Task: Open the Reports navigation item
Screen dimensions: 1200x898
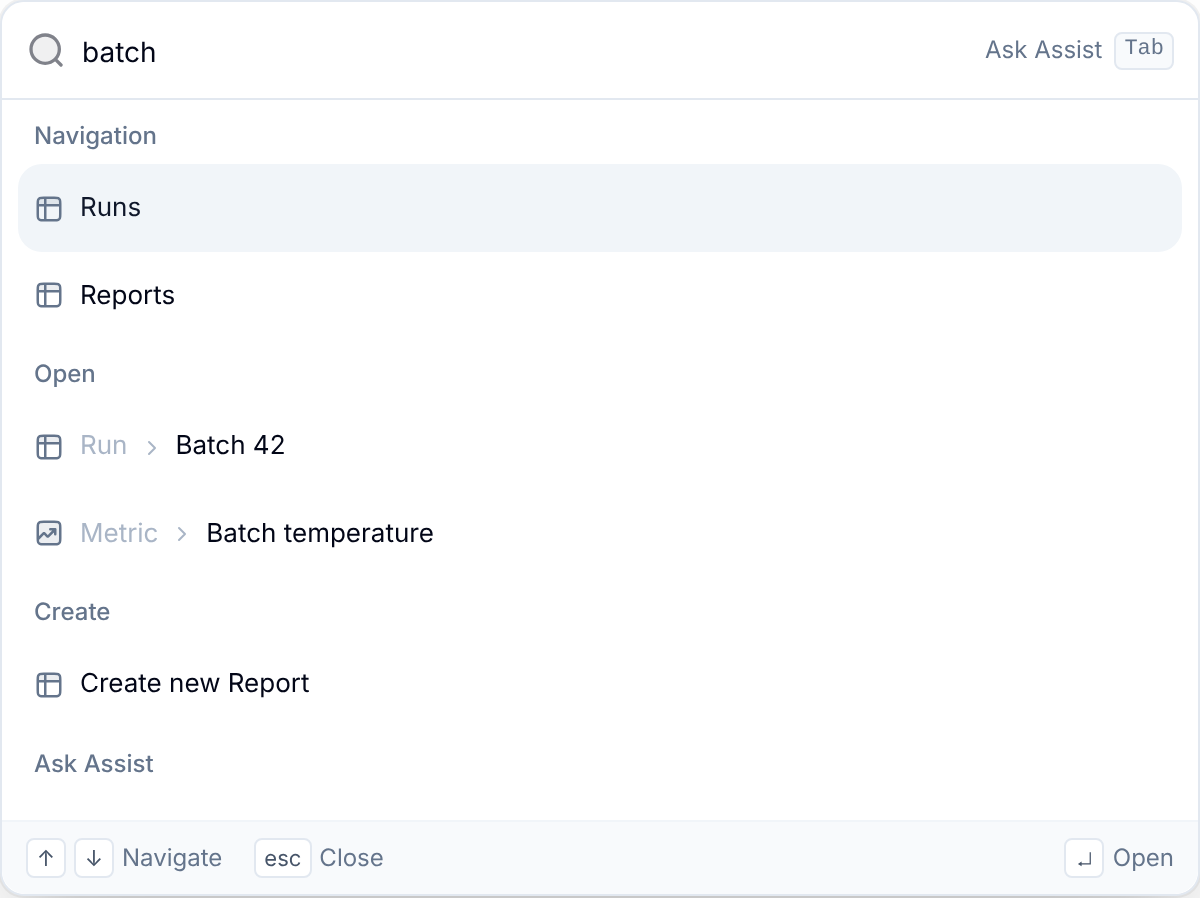Action: click(600, 295)
